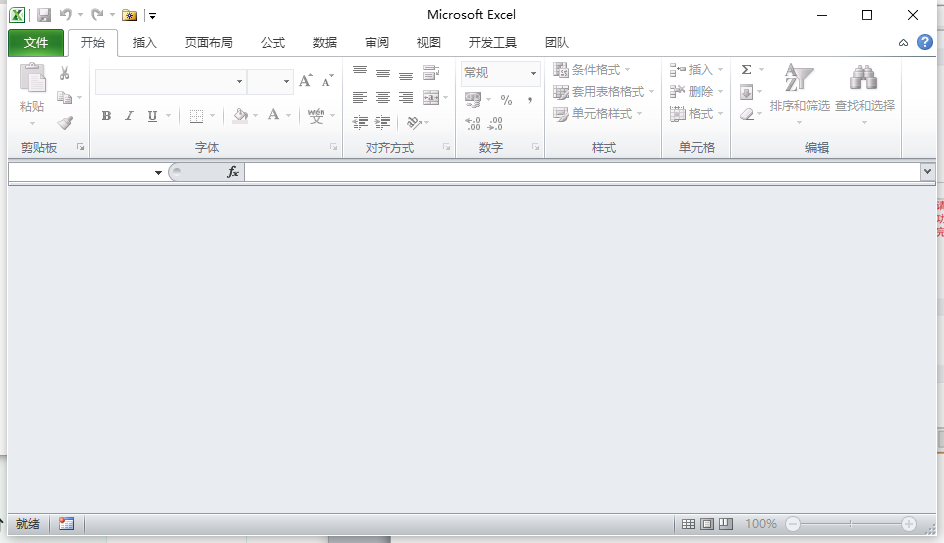Click Merge and Center icon
This screenshot has height=543, width=944.
click(431, 98)
